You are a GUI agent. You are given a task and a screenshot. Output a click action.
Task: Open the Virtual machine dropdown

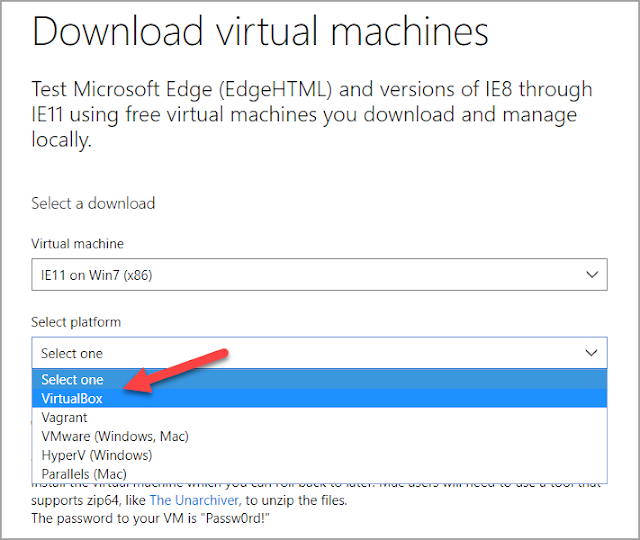(x=319, y=275)
